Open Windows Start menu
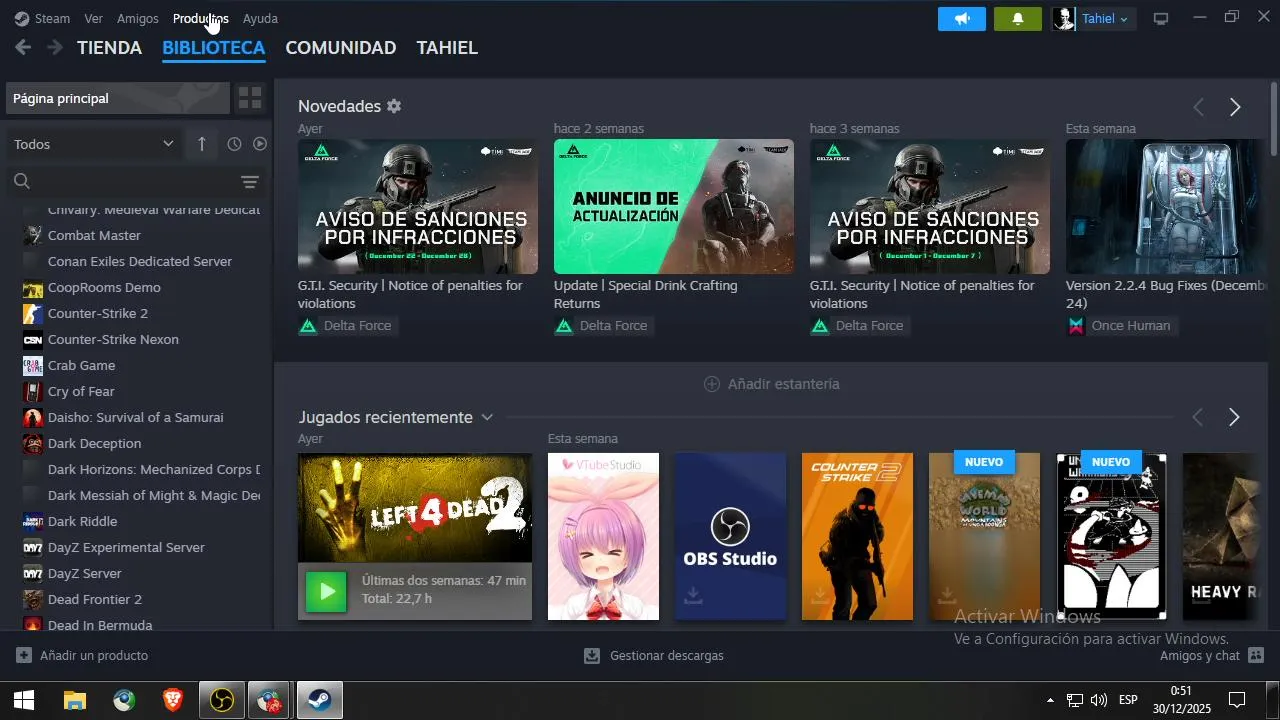 24,700
